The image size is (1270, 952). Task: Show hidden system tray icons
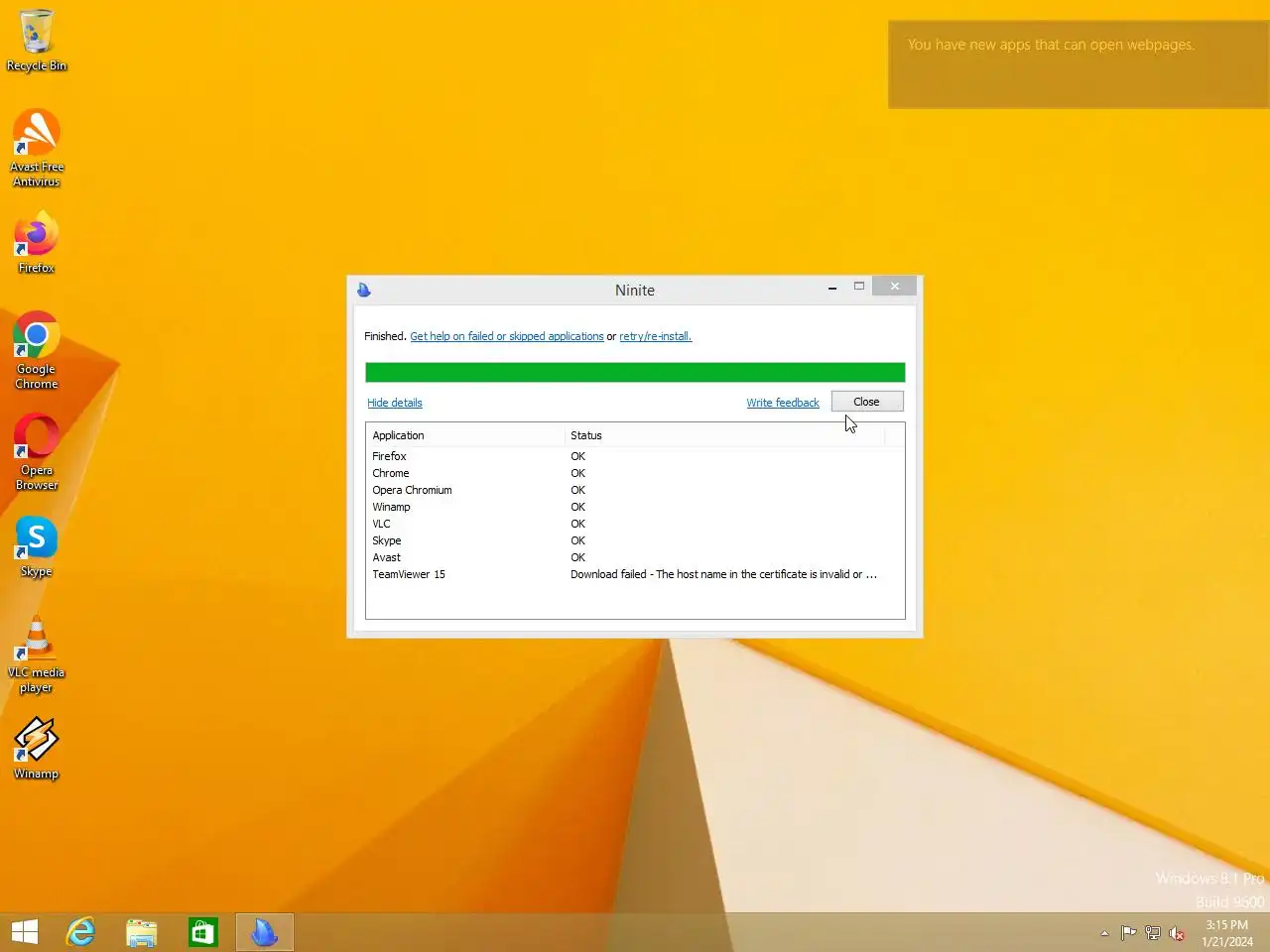tap(1104, 933)
